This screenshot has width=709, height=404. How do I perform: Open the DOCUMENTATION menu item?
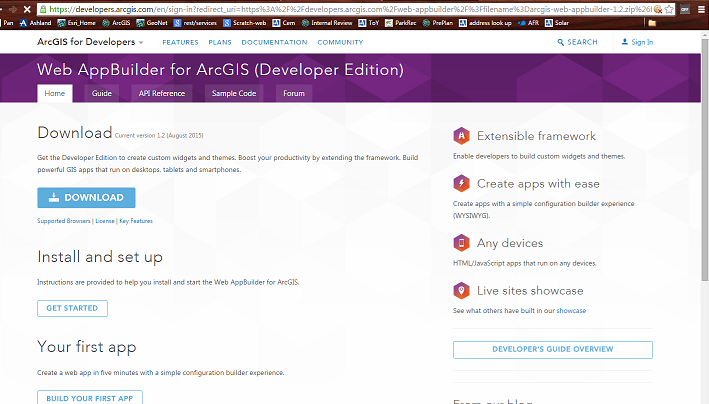274,42
